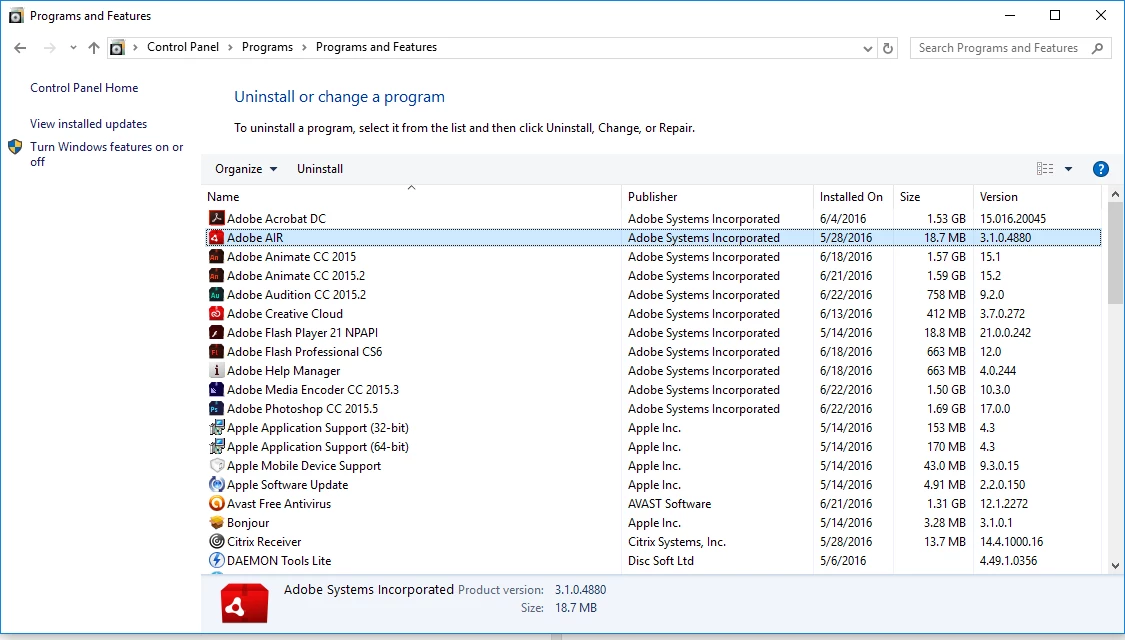Click the Adobe Photoshop CC 2015.5 icon
Viewport: 1125px width, 640px height.
[x=216, y=408]
